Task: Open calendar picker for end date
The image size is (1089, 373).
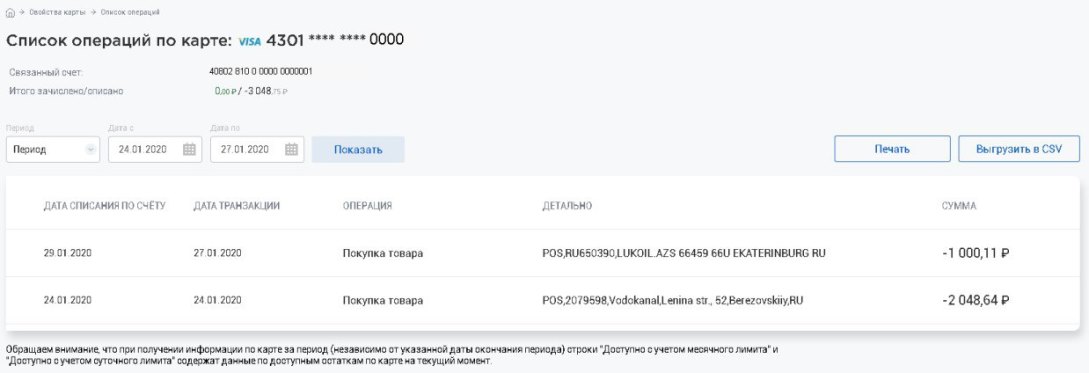Action: [x=291, y=149]
